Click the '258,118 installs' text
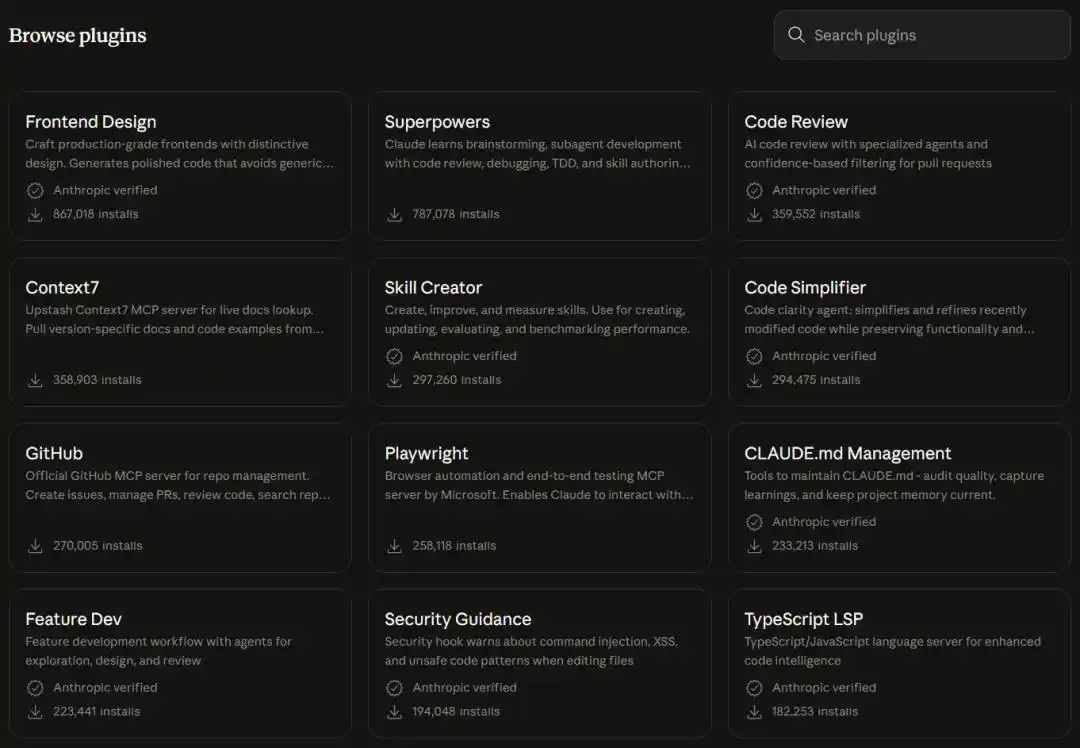 tap(454, 546)
